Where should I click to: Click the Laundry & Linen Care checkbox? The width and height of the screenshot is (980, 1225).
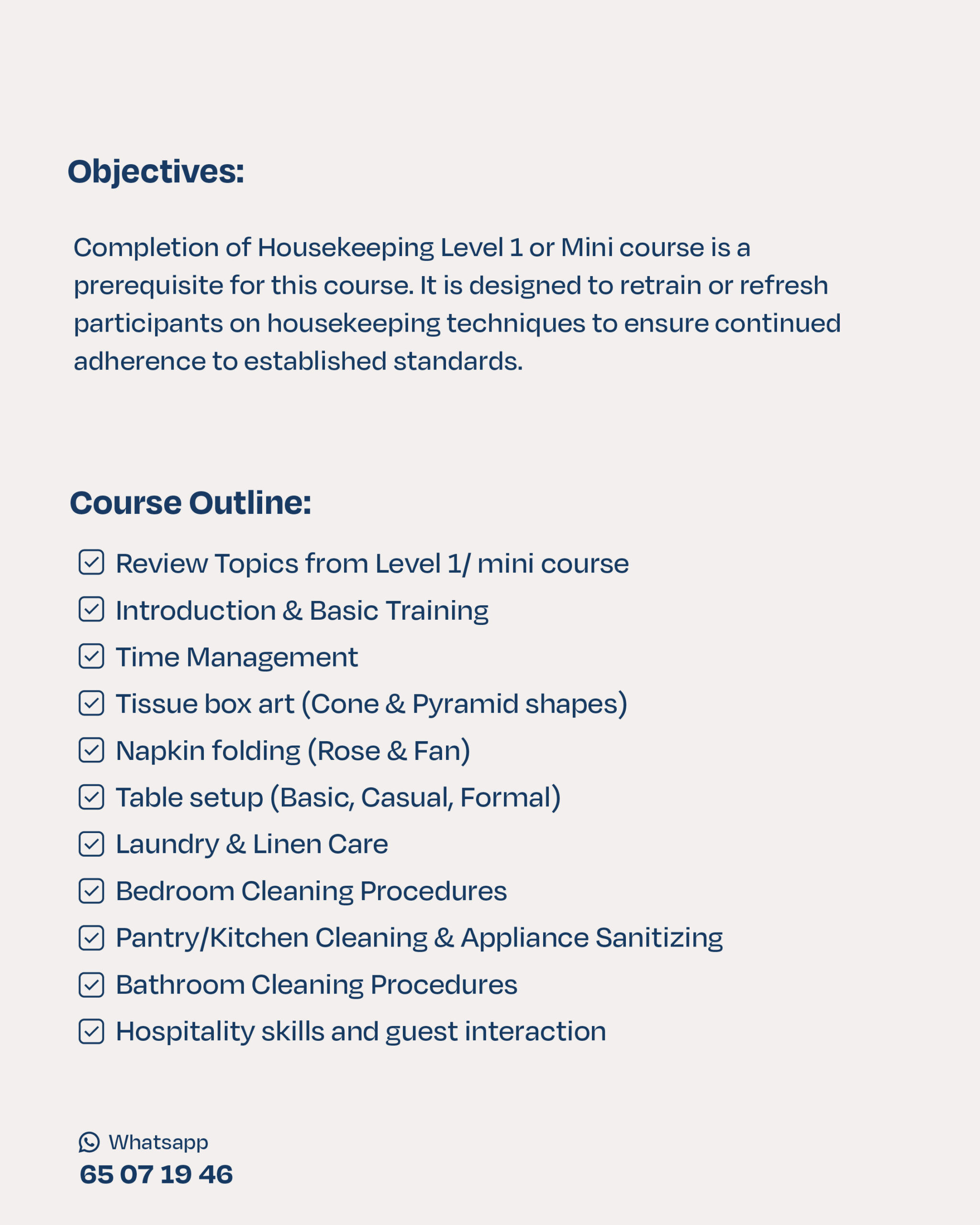[x=91, y=844]
